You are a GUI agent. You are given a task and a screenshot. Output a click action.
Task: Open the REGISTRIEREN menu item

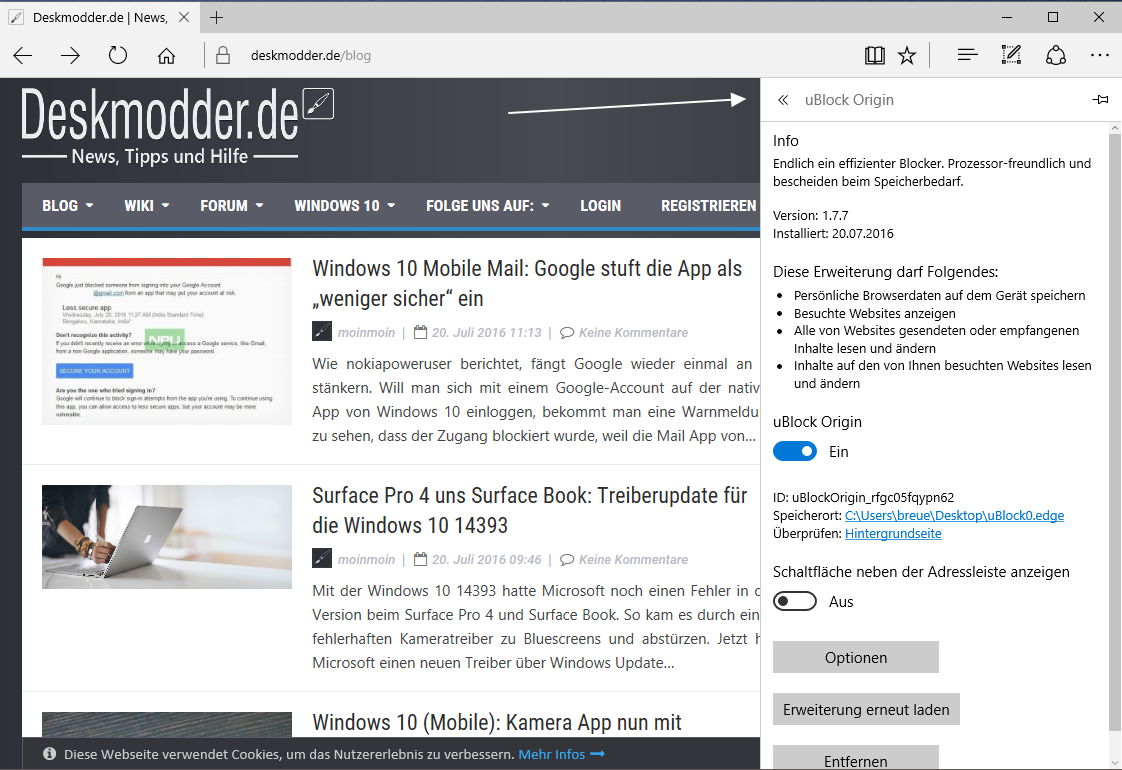pyautogui.click(x=708, y=205)
